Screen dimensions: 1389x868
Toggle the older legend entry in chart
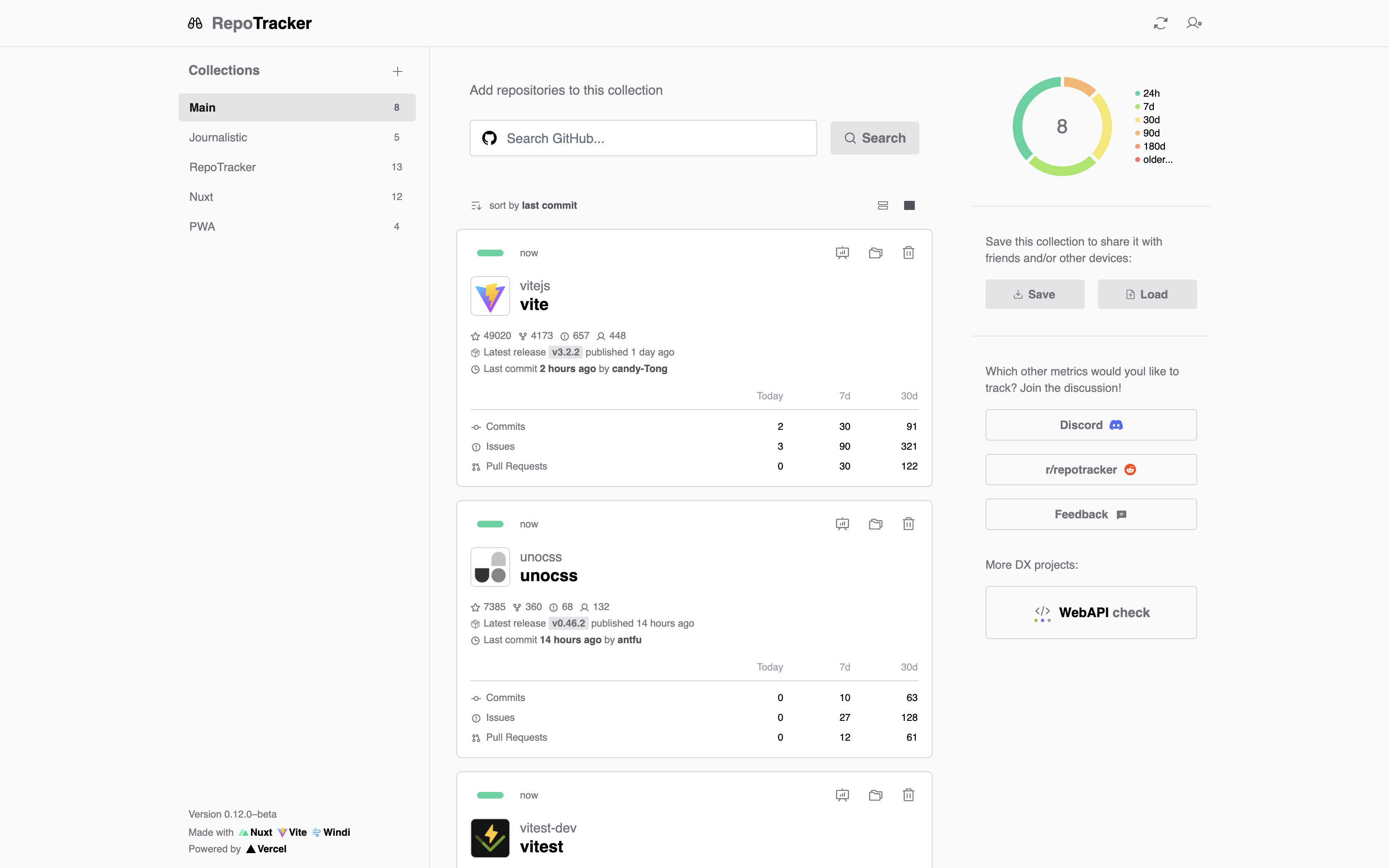1154,160
